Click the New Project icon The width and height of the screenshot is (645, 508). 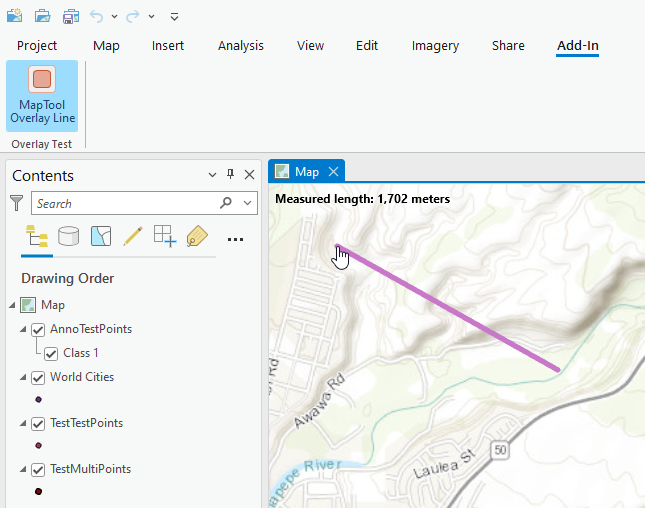click(15, 16)
